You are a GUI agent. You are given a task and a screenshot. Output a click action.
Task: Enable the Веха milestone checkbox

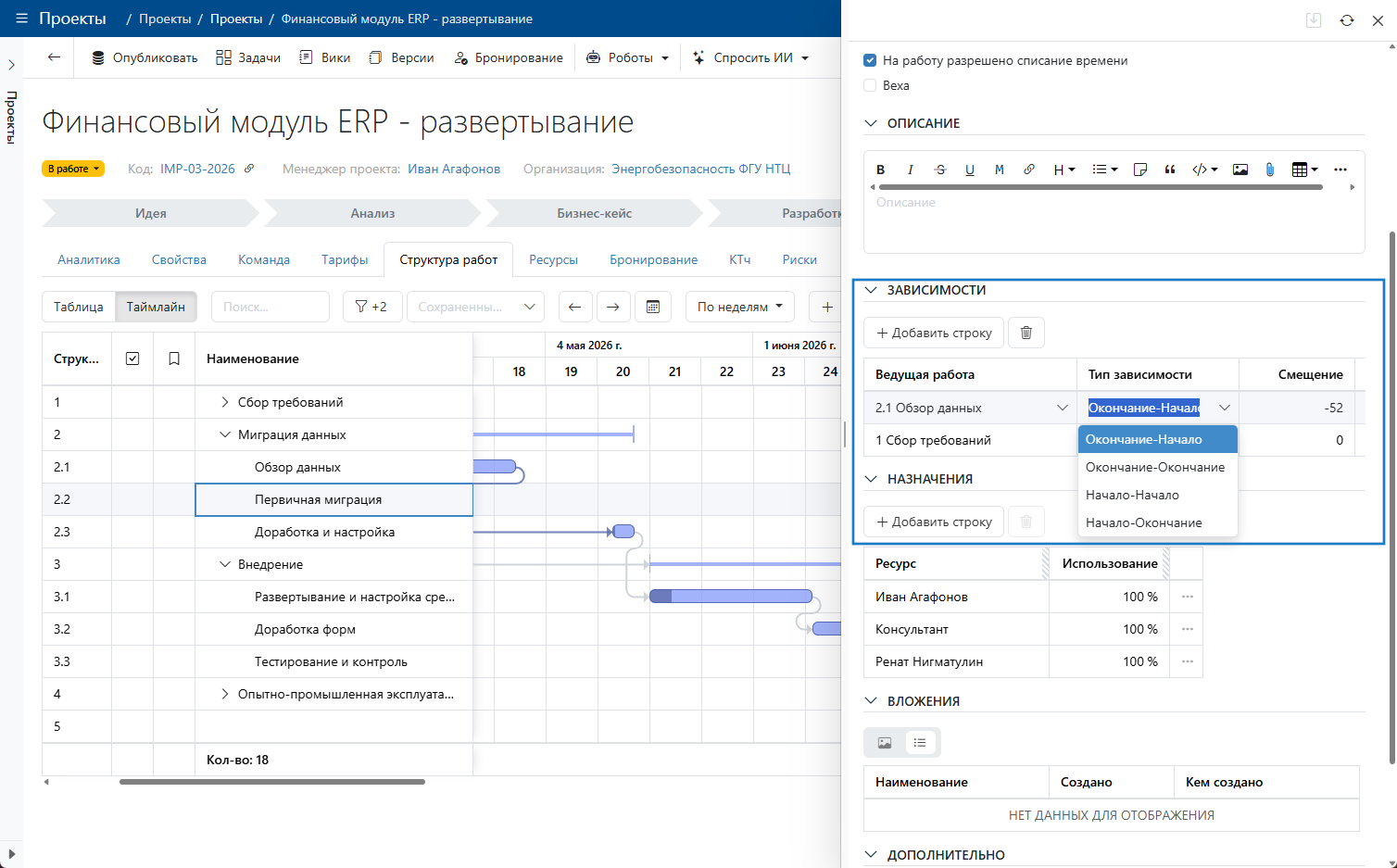click(870, 85)
